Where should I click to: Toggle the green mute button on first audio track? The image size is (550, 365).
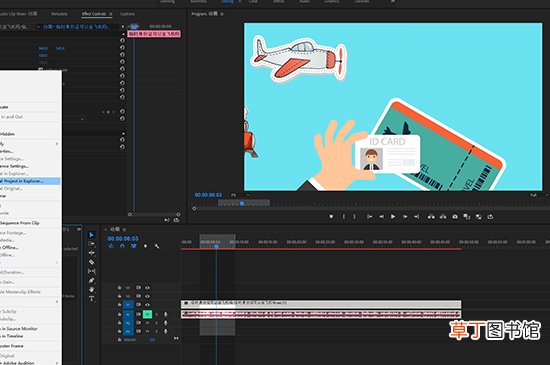147,314
